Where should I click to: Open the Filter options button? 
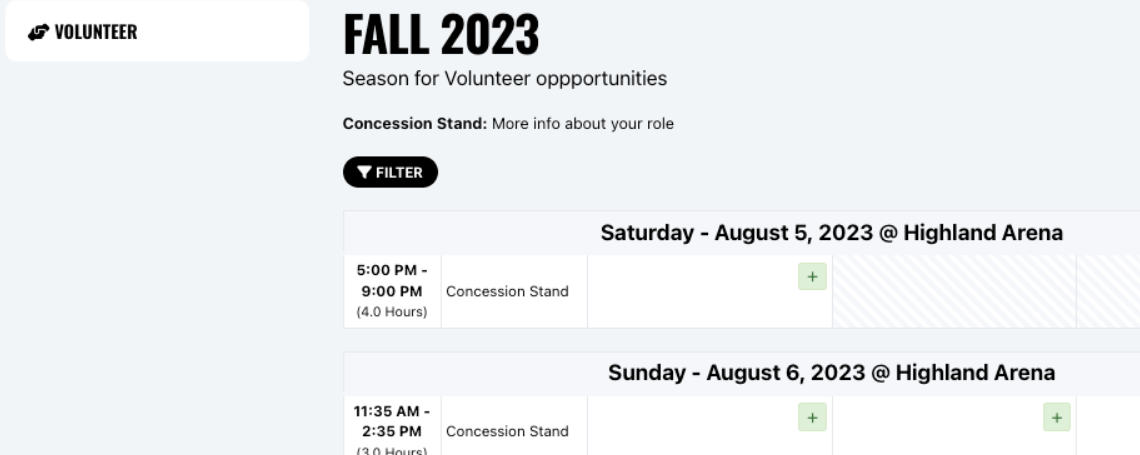390,172
